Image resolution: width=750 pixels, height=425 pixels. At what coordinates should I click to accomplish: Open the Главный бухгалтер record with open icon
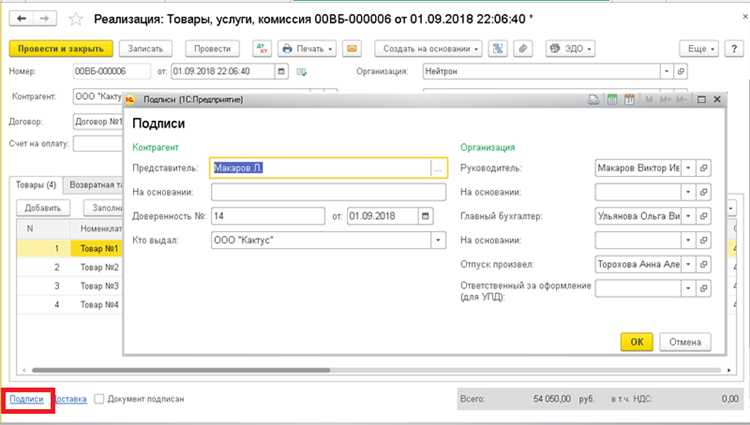(704, 216)
